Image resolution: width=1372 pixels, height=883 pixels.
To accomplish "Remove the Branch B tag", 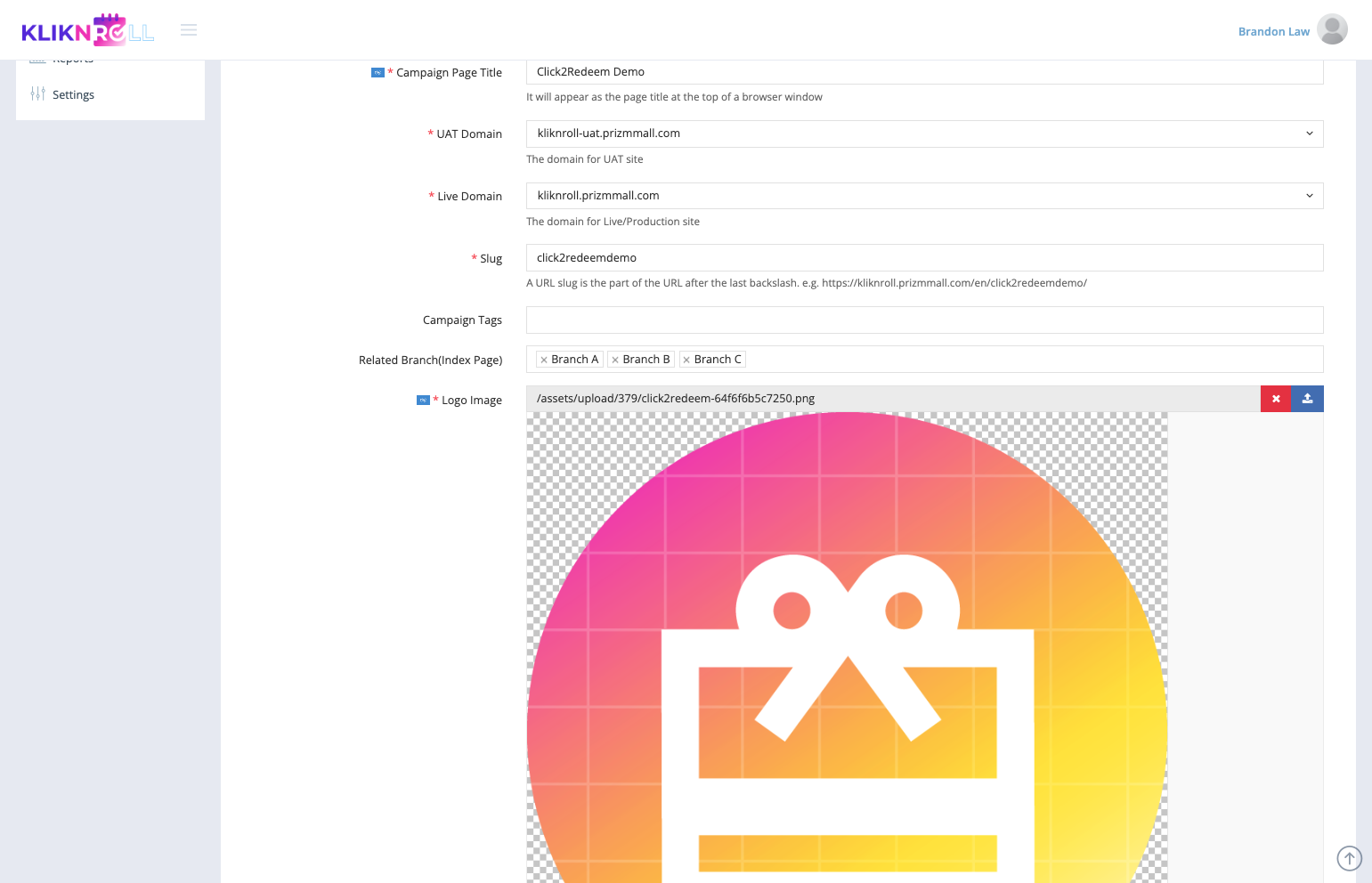I will point(615,360).
